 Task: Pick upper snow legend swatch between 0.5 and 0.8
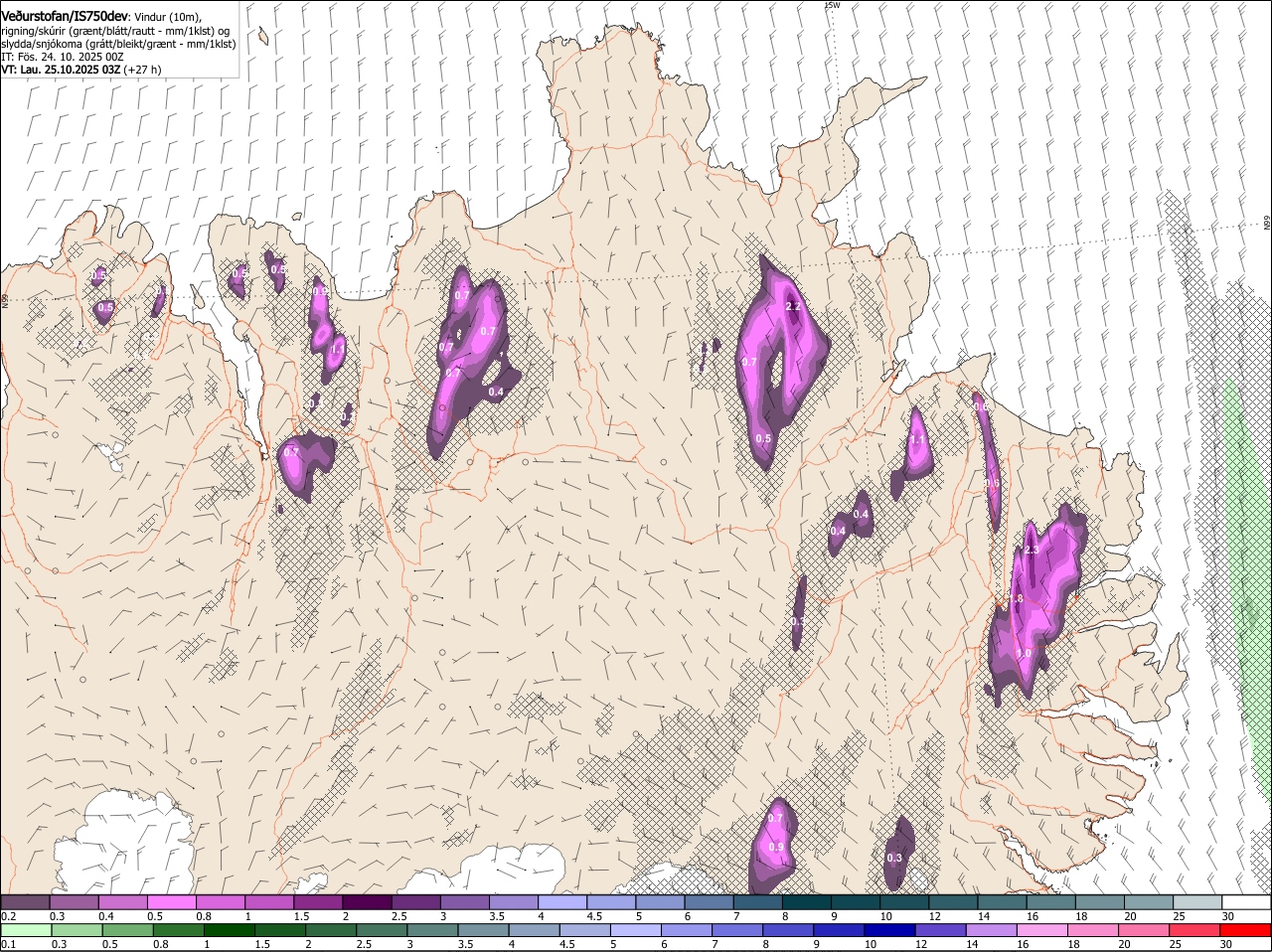(x=171, y=901)
